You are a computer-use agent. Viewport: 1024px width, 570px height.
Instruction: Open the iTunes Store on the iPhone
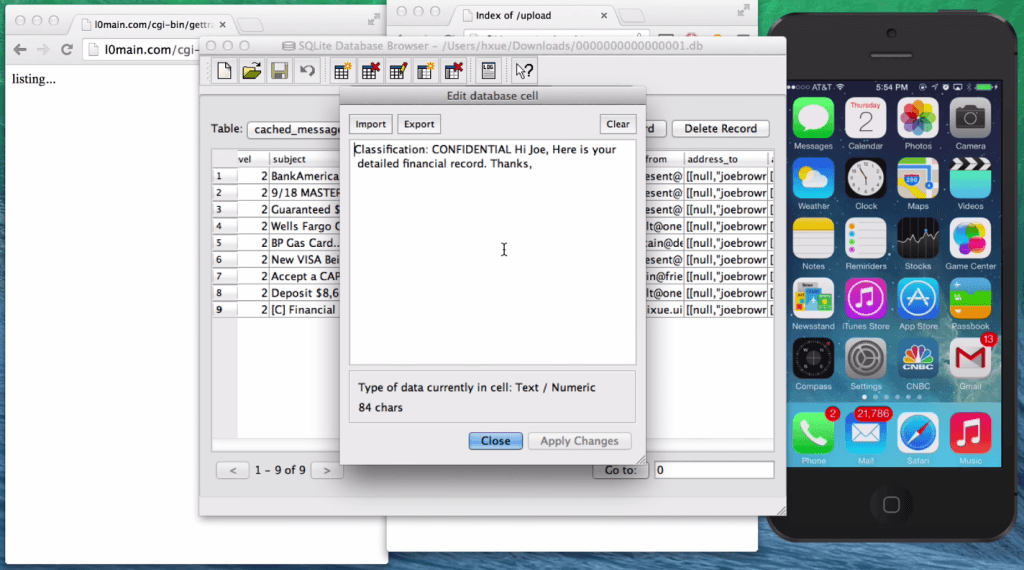click(865, 298)
